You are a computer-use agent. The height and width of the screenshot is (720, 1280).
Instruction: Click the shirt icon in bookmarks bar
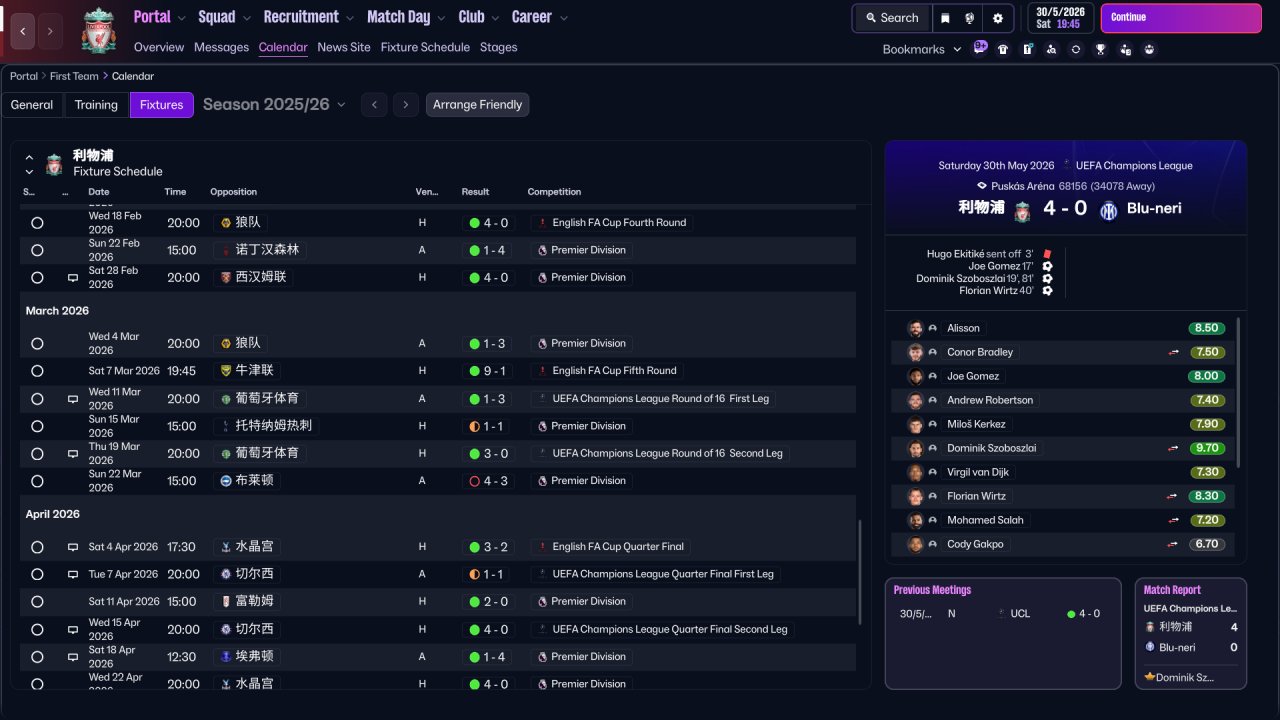(x=1003, y=49)
